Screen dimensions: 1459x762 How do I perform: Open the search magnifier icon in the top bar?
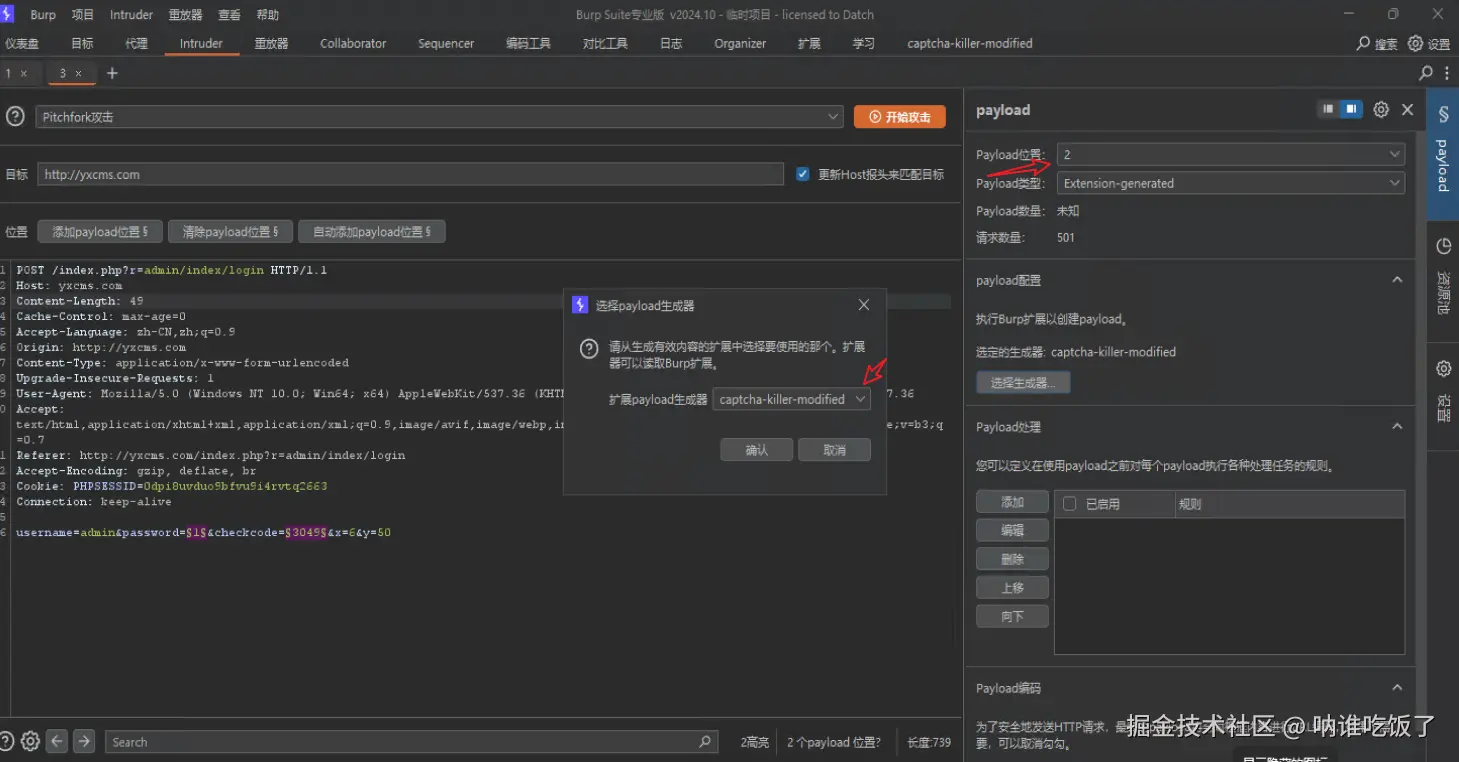pyautogui.click(x=1363, y=44)
